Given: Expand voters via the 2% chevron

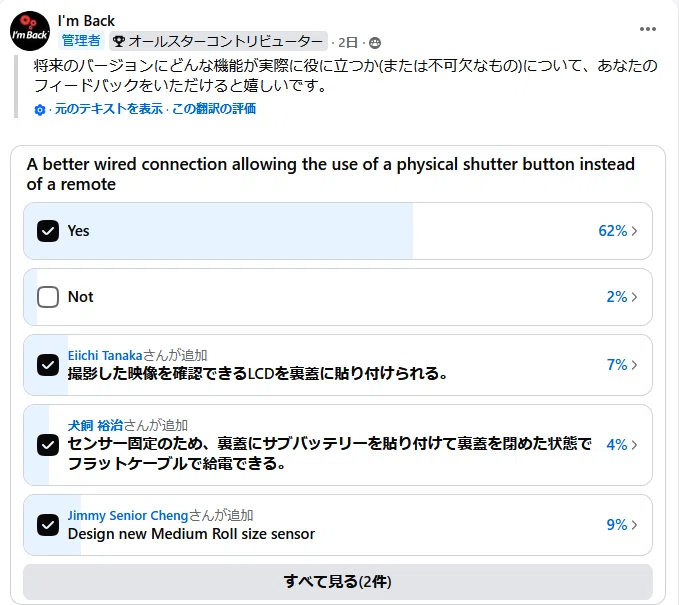Looking at the screenshot, I should click(x=634, y=297).
